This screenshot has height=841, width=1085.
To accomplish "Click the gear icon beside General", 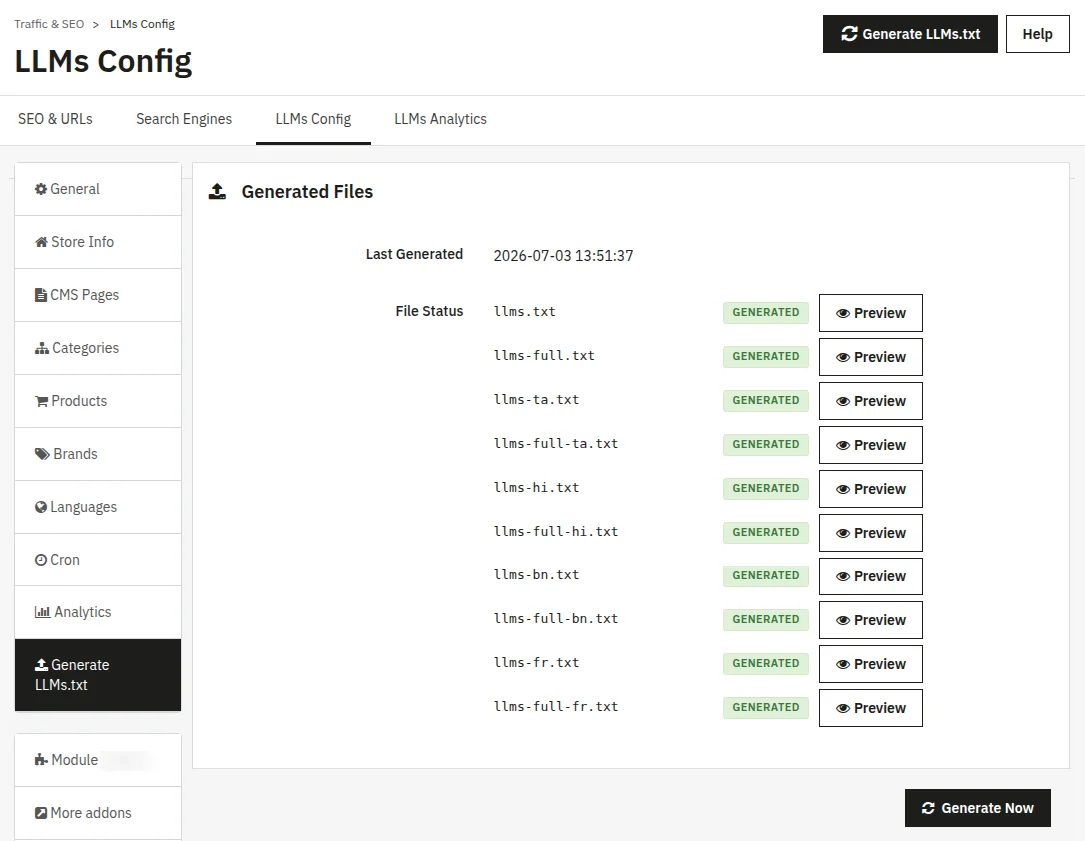I will pyautogui.click(x=41, y=189).
